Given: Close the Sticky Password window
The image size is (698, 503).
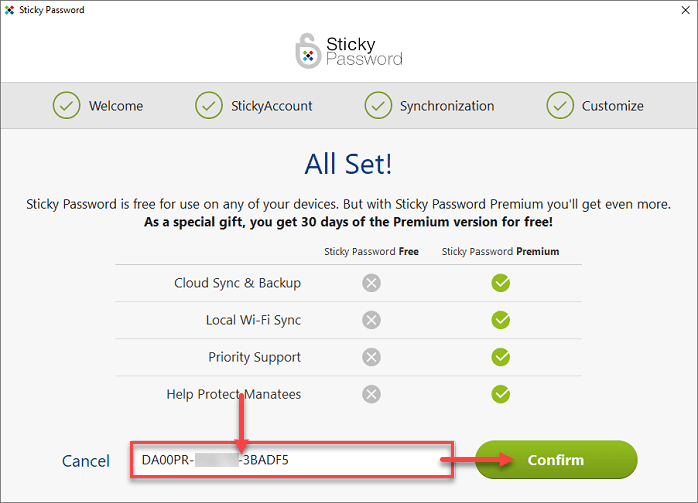Looking at the screenshot, I should pyautogui.click(x=681, y=10).
